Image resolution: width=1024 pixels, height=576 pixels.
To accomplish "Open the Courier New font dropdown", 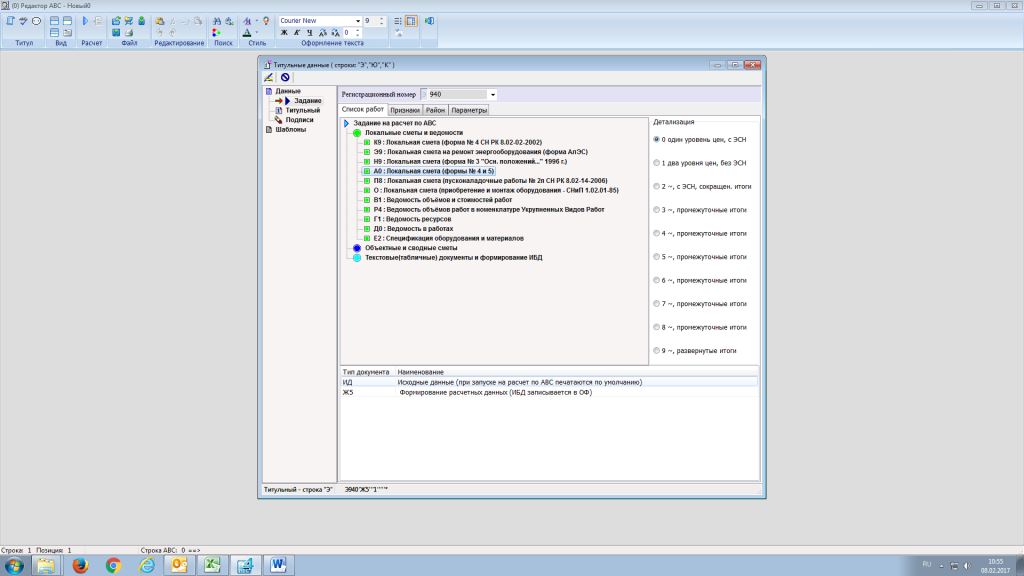I will (x=357, y=21).
